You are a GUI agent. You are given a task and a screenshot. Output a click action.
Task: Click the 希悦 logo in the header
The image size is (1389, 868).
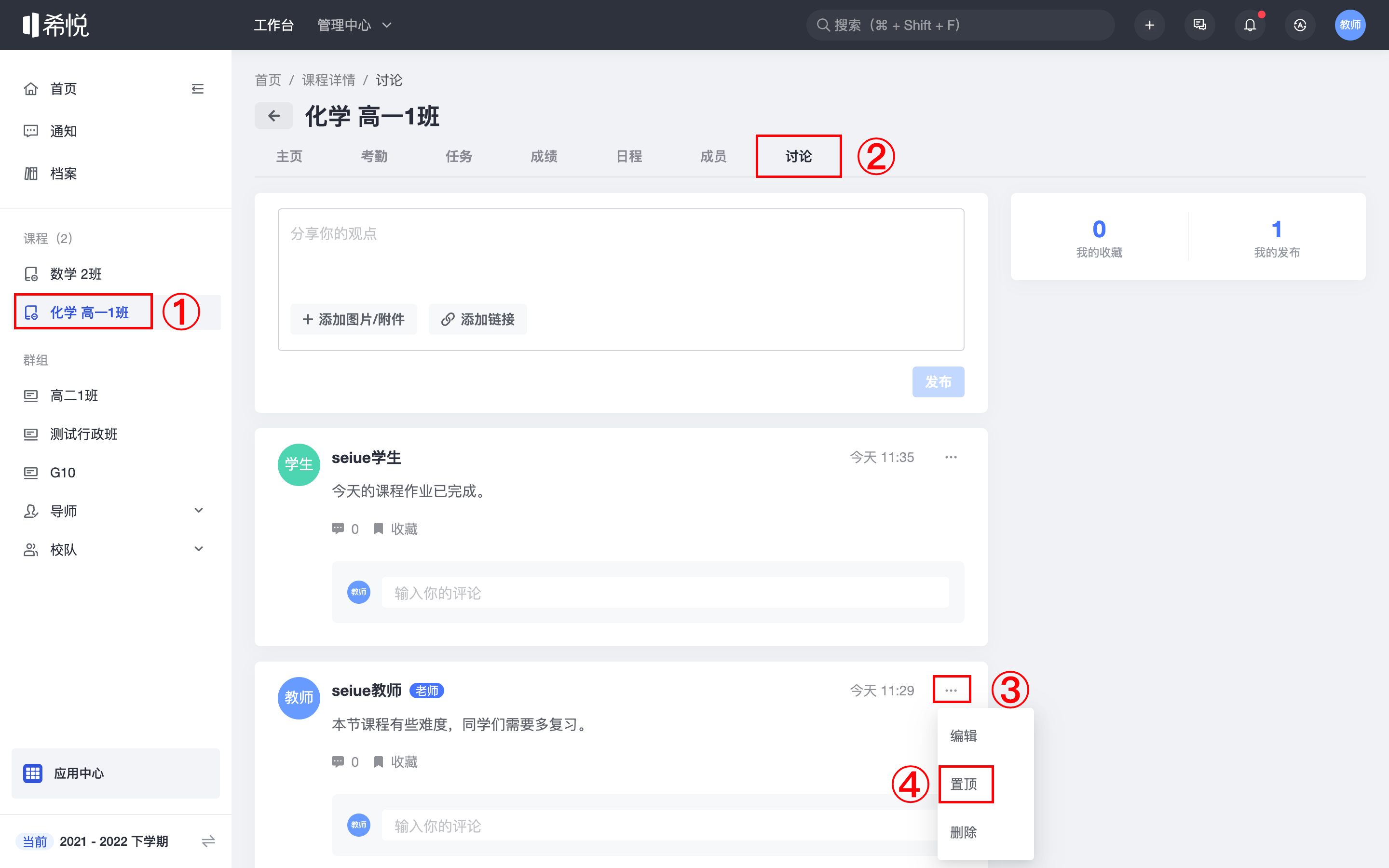click(x=55, y=25)
